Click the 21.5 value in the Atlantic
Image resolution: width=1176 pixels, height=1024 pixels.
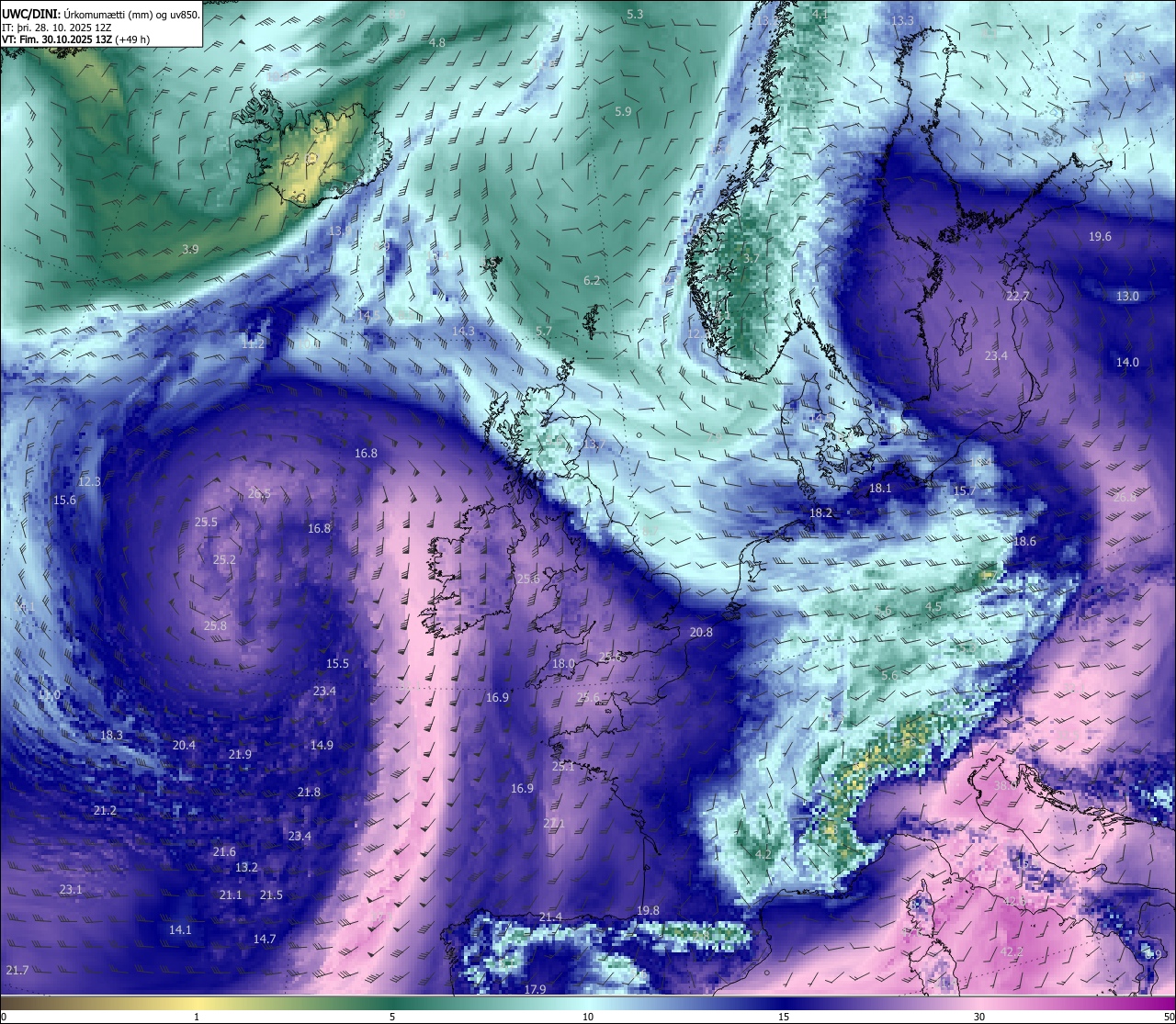point(271,895)
